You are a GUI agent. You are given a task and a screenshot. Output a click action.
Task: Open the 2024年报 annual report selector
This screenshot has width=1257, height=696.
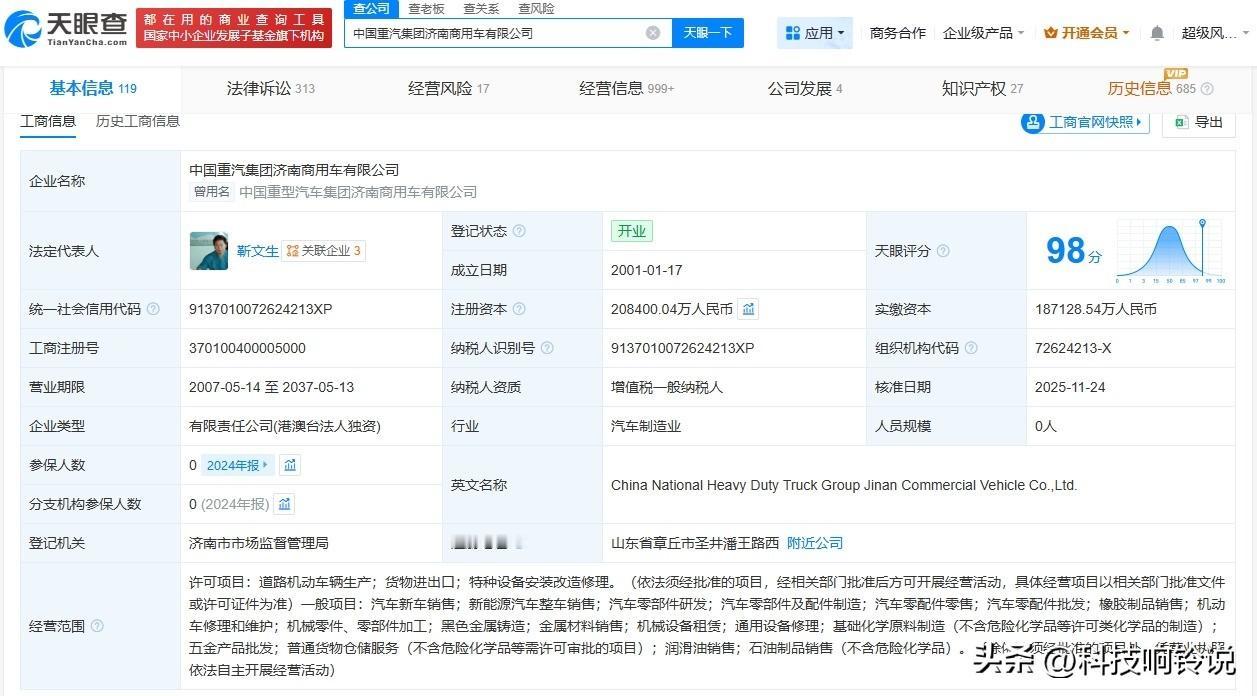pyautogui.click(x=237, y=465)
